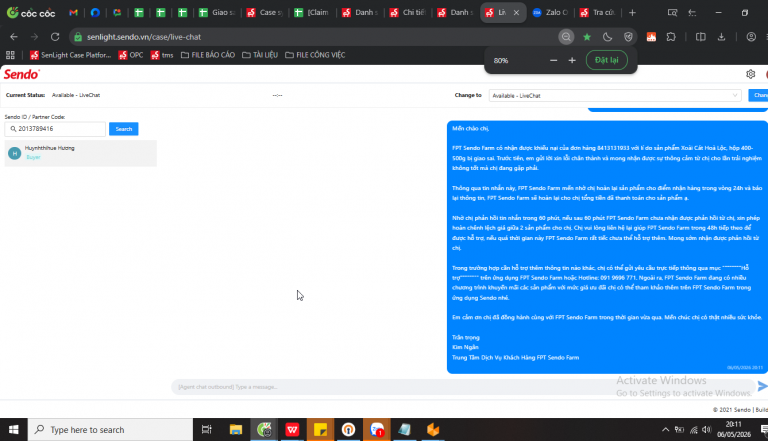Click the Sendo logo
768x441 pixels.
pos(22,74)
